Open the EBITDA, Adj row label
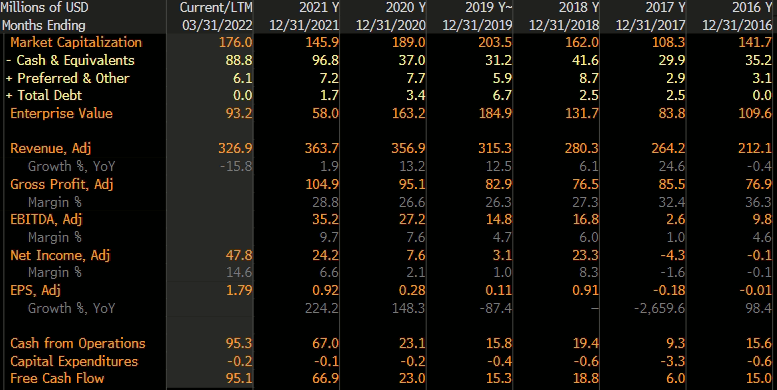 coord(46,219)
